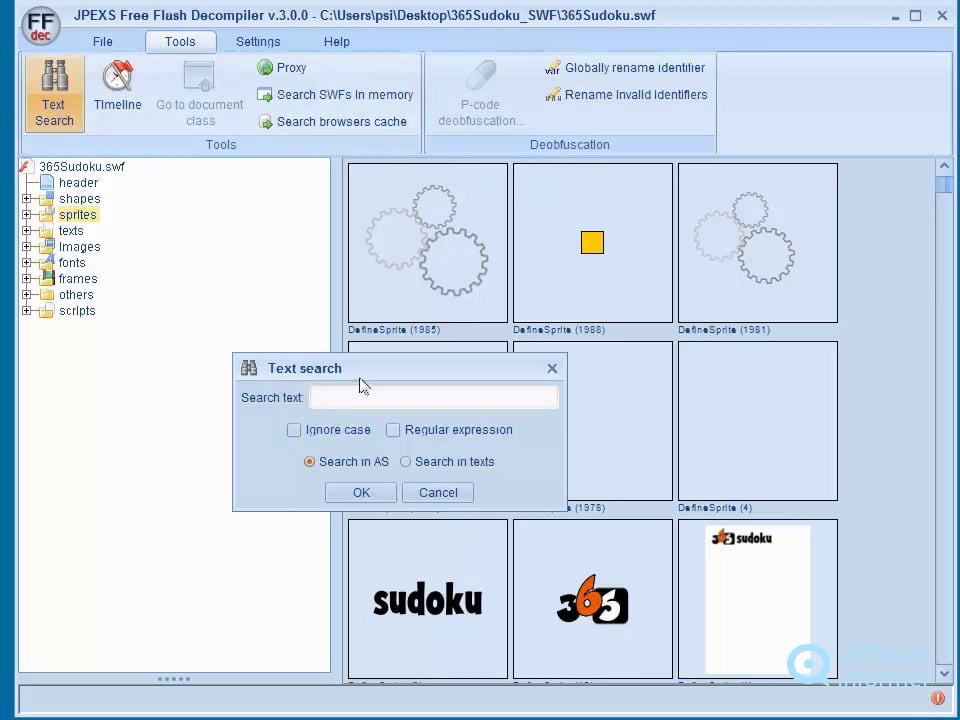Open DefineSprite (1988) yellow square thumbnail
The image size is (960, 720).
click(593, 242)
